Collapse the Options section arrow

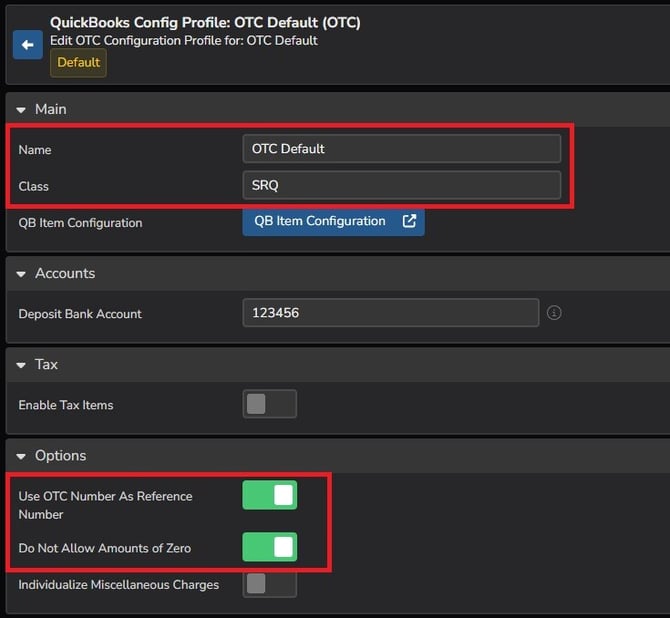click(21, 456)
